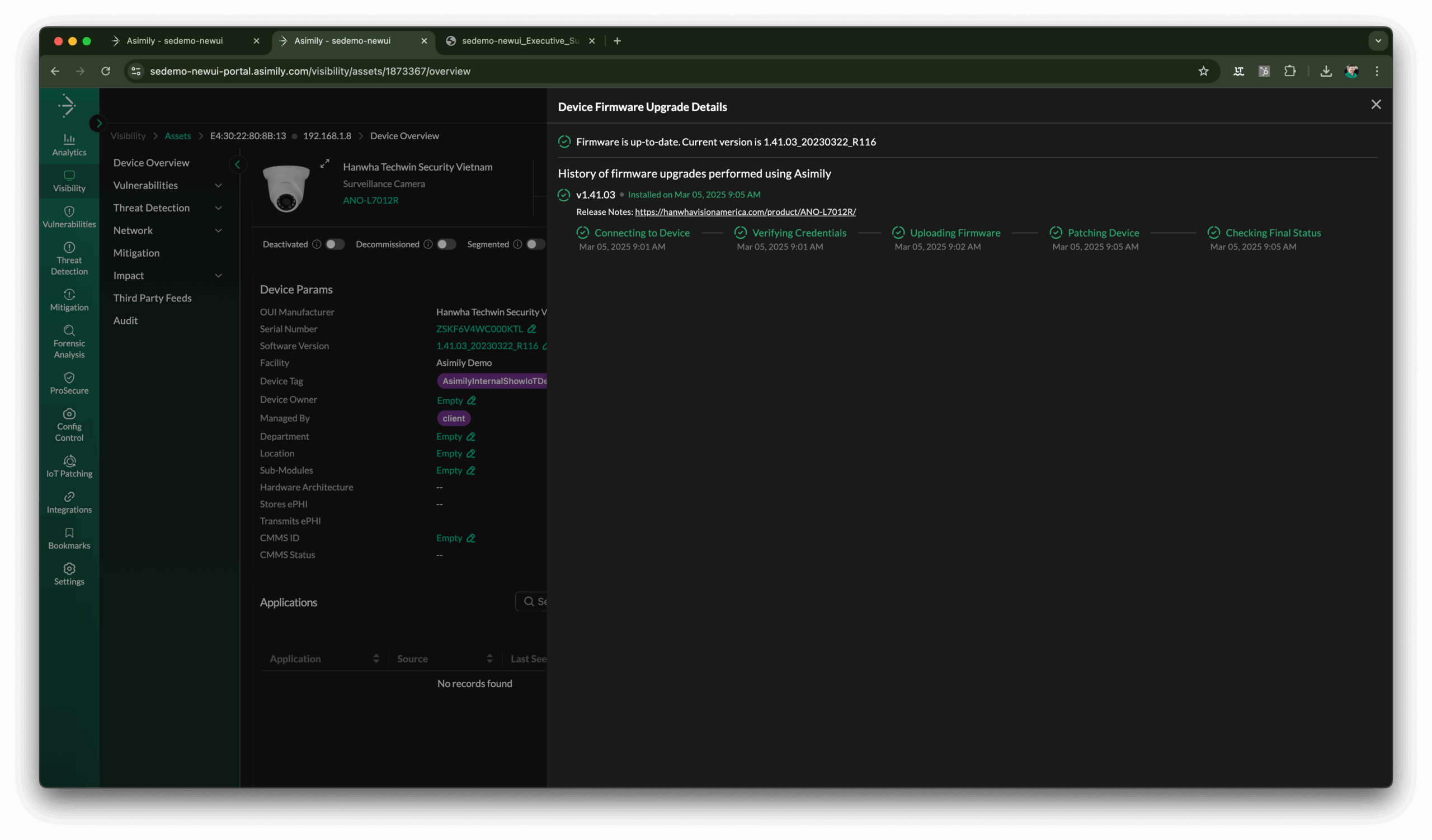Click the ZSKF6V4WC000KTL serial number
Image resolution: width=1432 pixels, height=840 pixels.
click(479, 329)
